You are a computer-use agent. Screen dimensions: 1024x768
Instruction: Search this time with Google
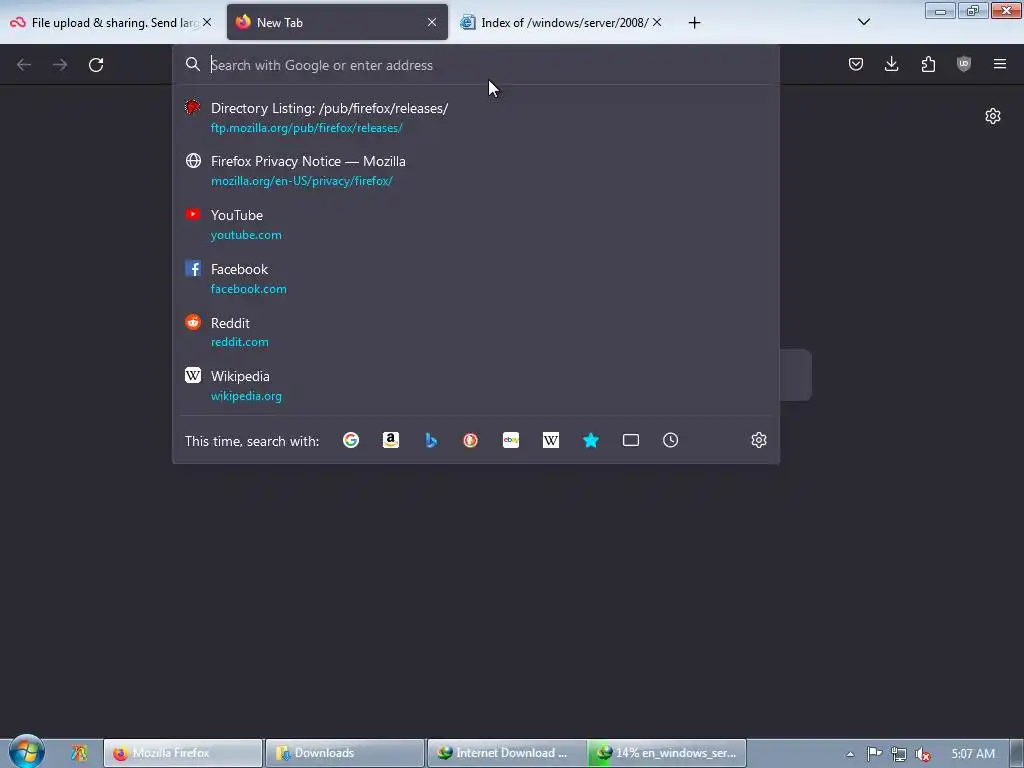point(351,440)
